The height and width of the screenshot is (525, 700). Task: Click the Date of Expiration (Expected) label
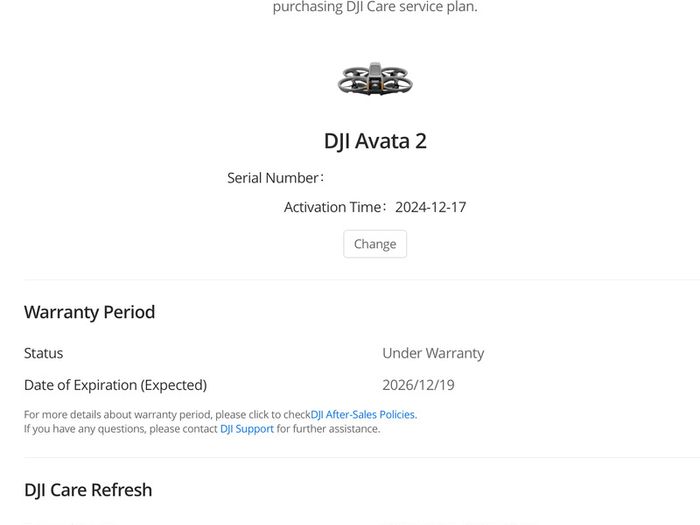[x=116, y=385]
